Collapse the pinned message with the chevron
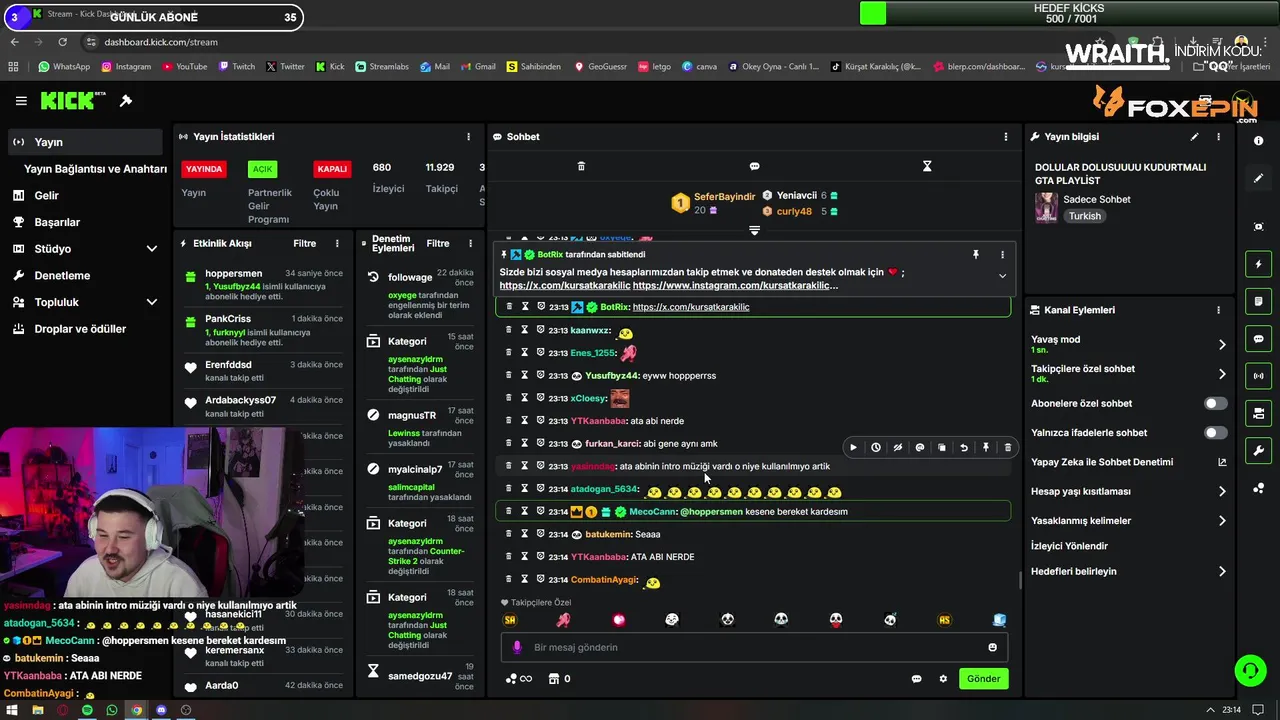This screenshot has width=1280, height=720. point(1002,276)
